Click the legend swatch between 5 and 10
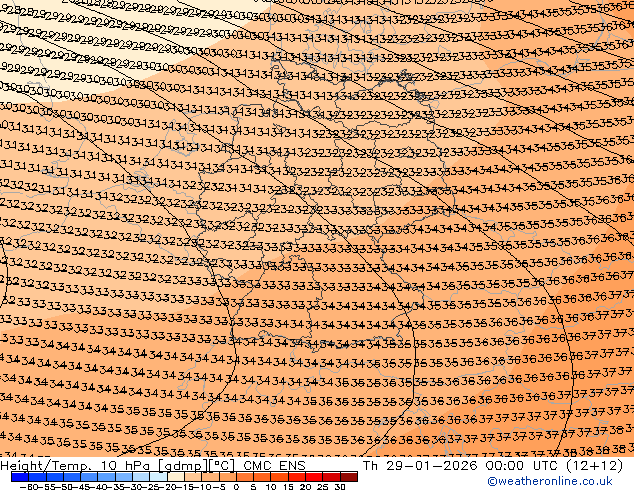This screenshot has height=490, width=634. tap(262, 477)
